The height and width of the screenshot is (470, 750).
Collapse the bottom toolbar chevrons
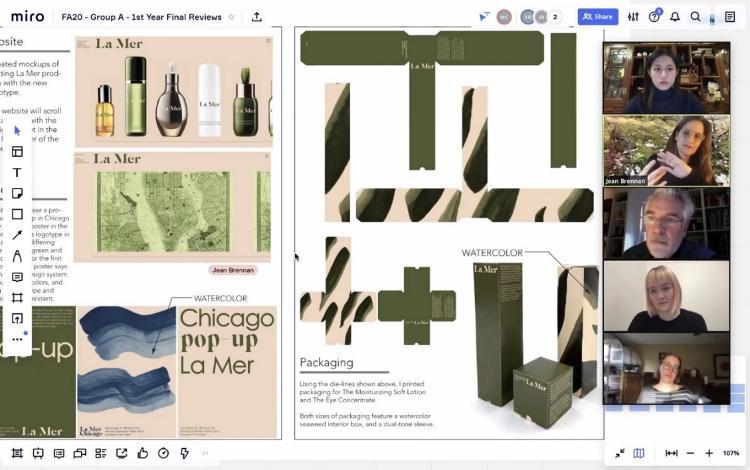tap(206, 453)
